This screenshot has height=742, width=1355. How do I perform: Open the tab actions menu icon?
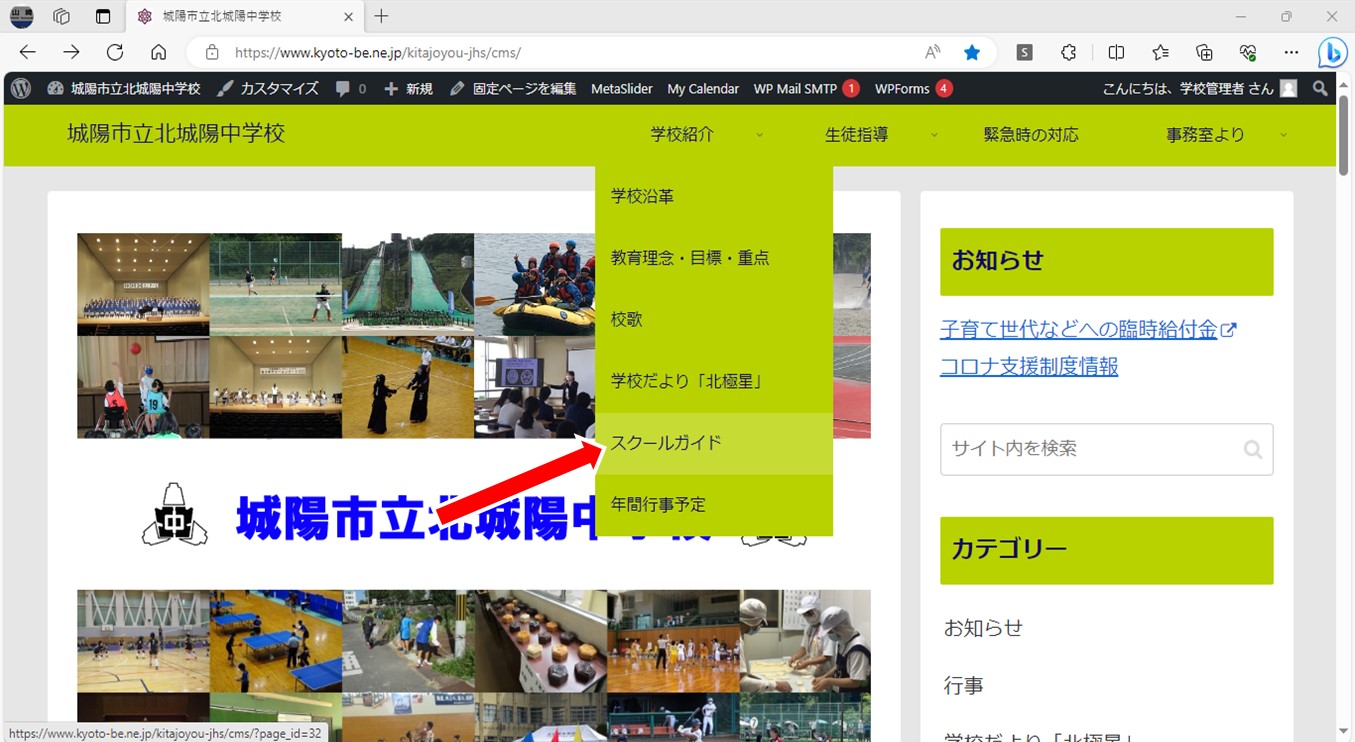point(103,16)
